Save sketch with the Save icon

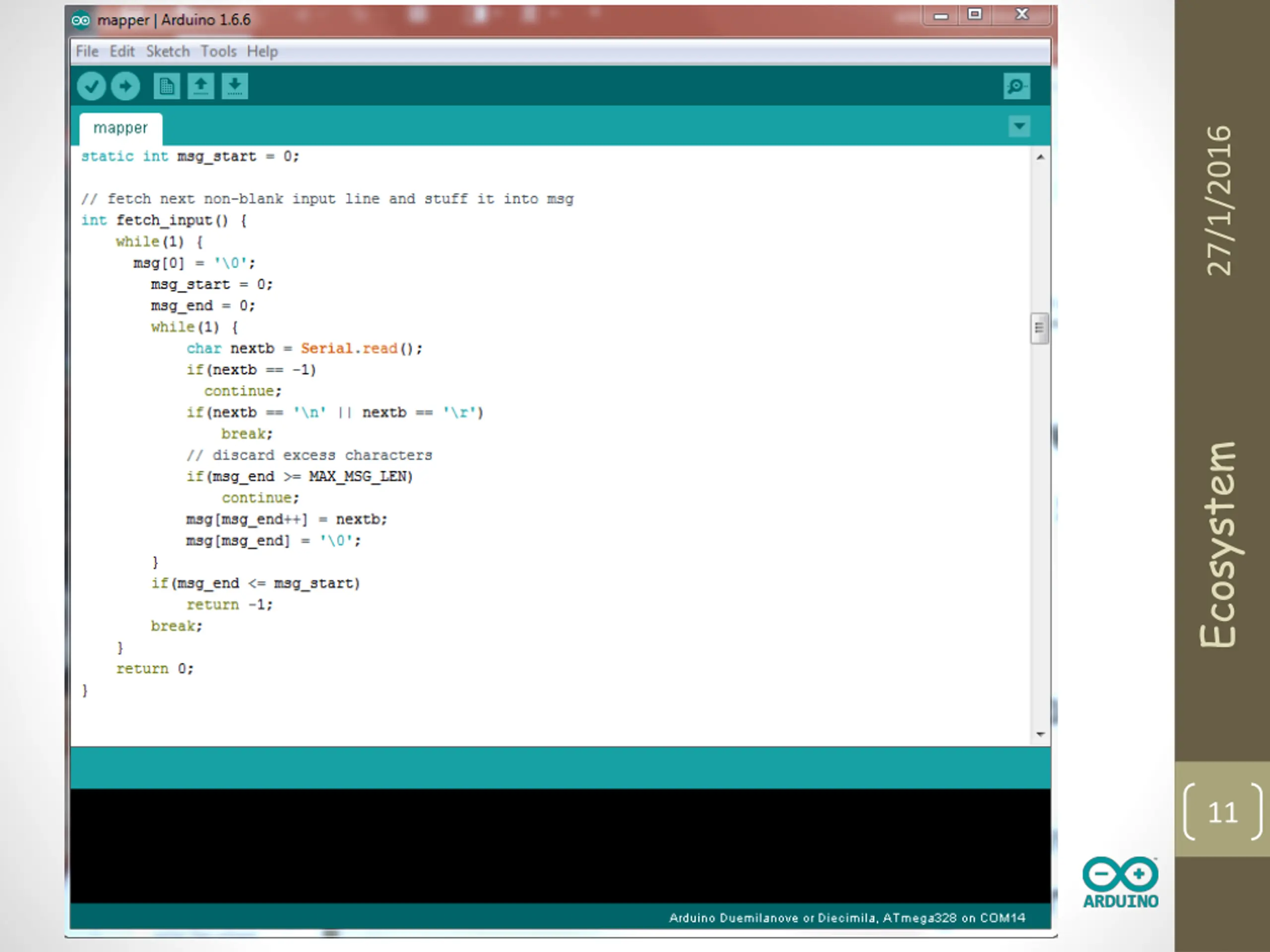click(x=234, y=87)
